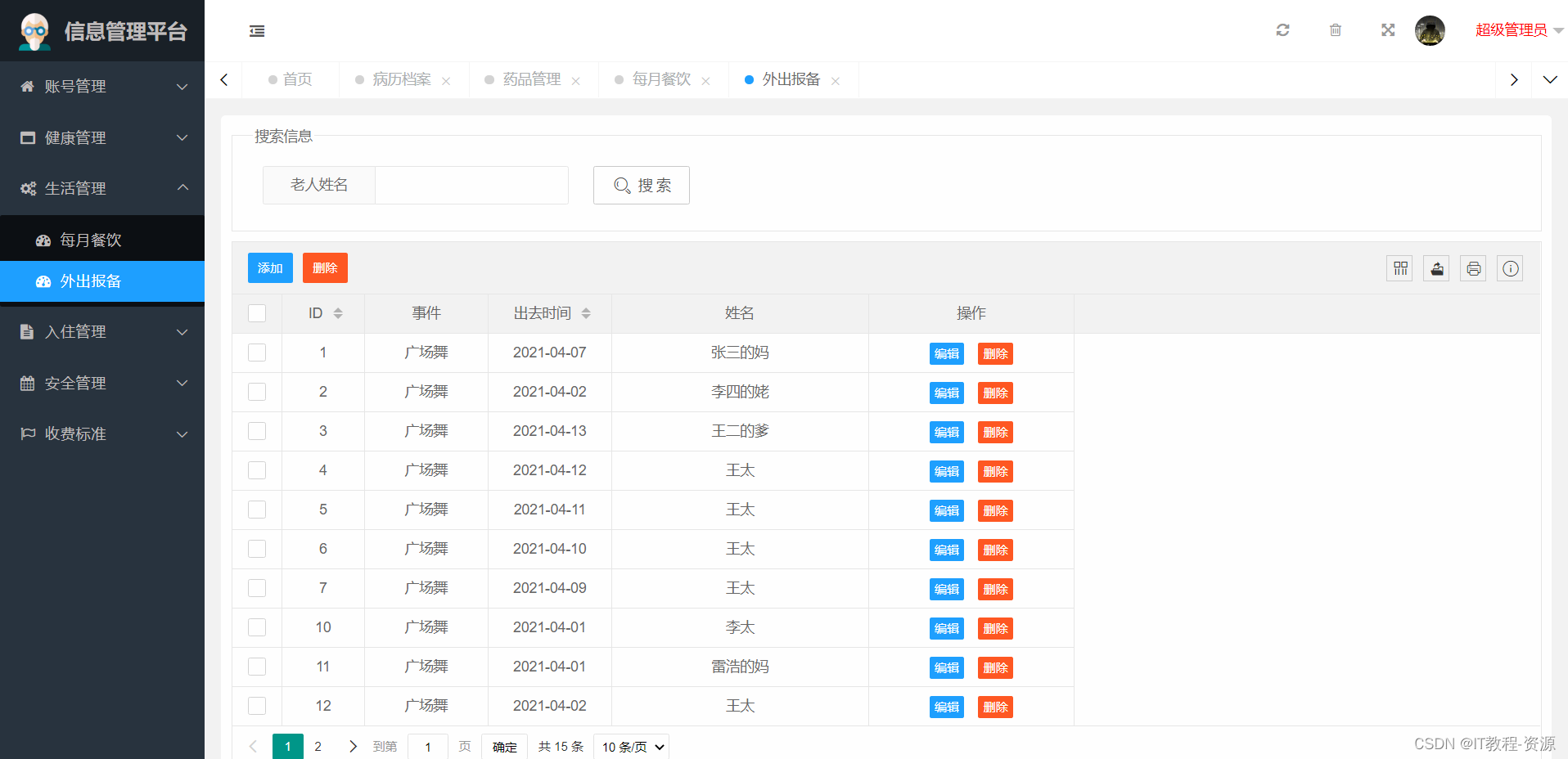
Task: Sort by 出去时间 column arrows
Action: [586, 313]
